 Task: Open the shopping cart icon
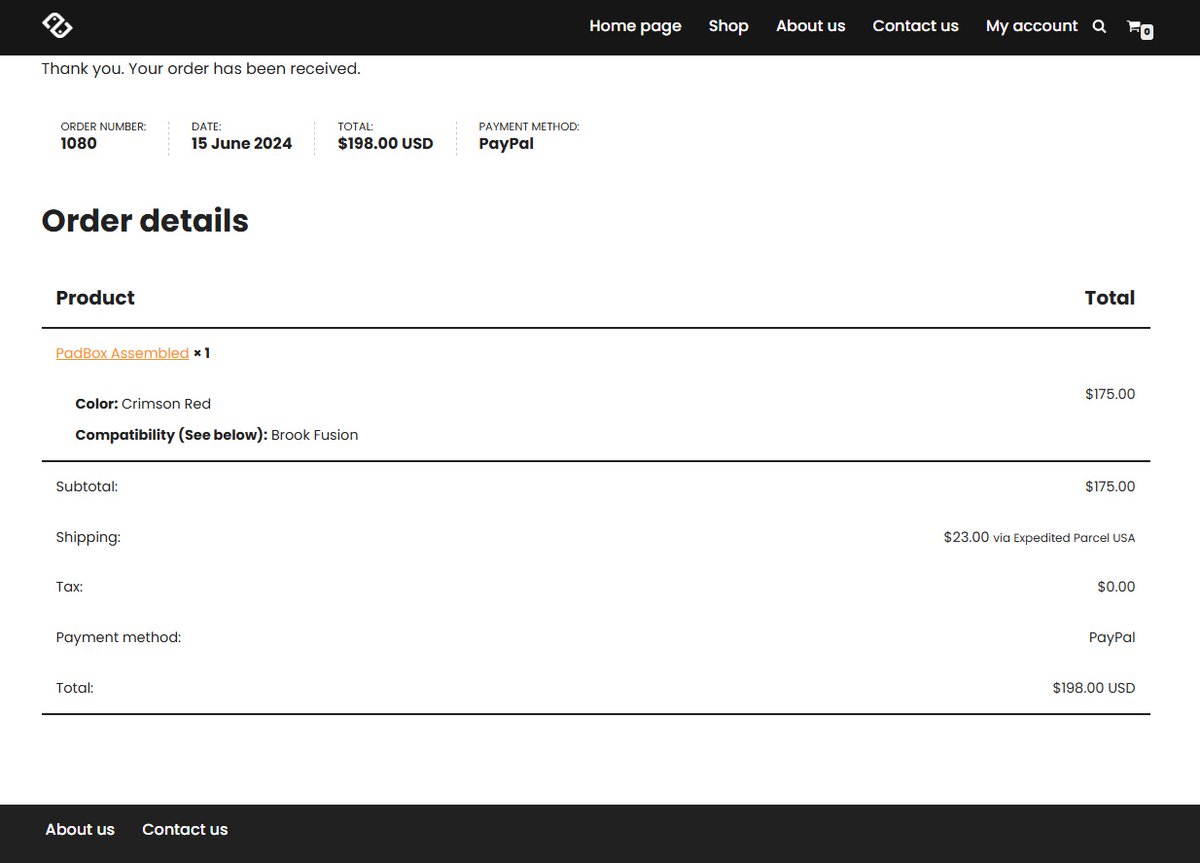pos(1139,28)
